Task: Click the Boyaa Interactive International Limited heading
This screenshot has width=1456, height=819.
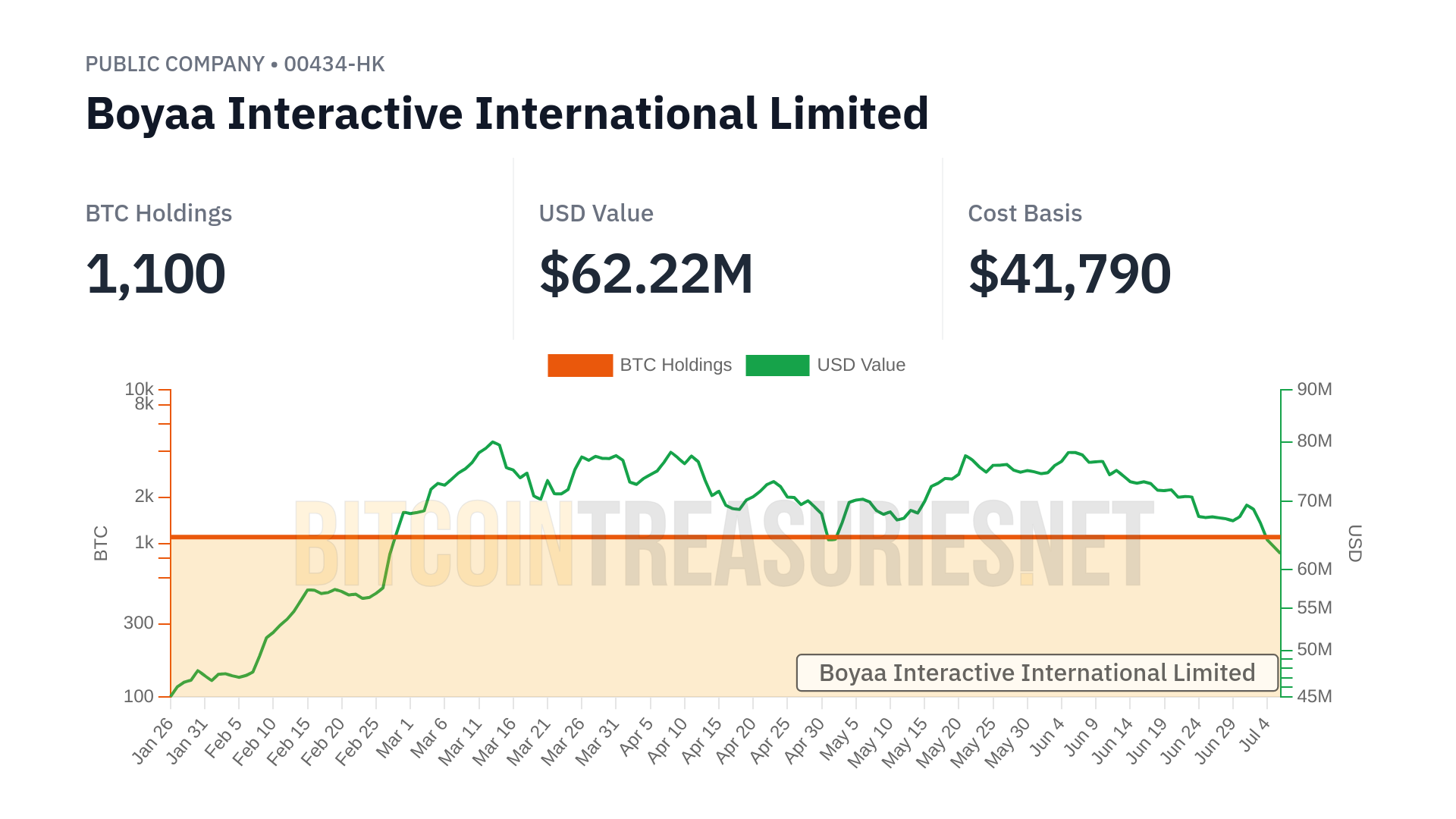Action: pos(507,114)
